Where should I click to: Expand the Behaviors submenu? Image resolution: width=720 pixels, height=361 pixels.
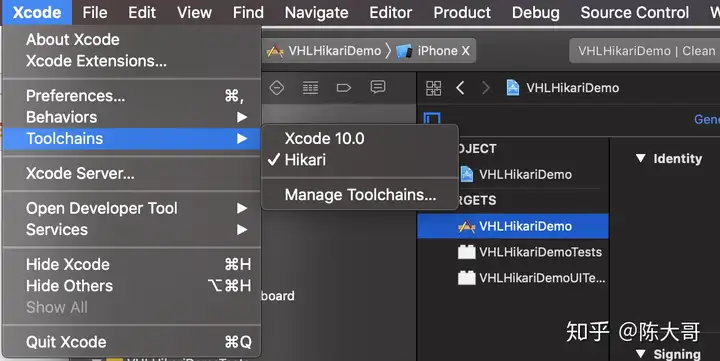point(132,117)
